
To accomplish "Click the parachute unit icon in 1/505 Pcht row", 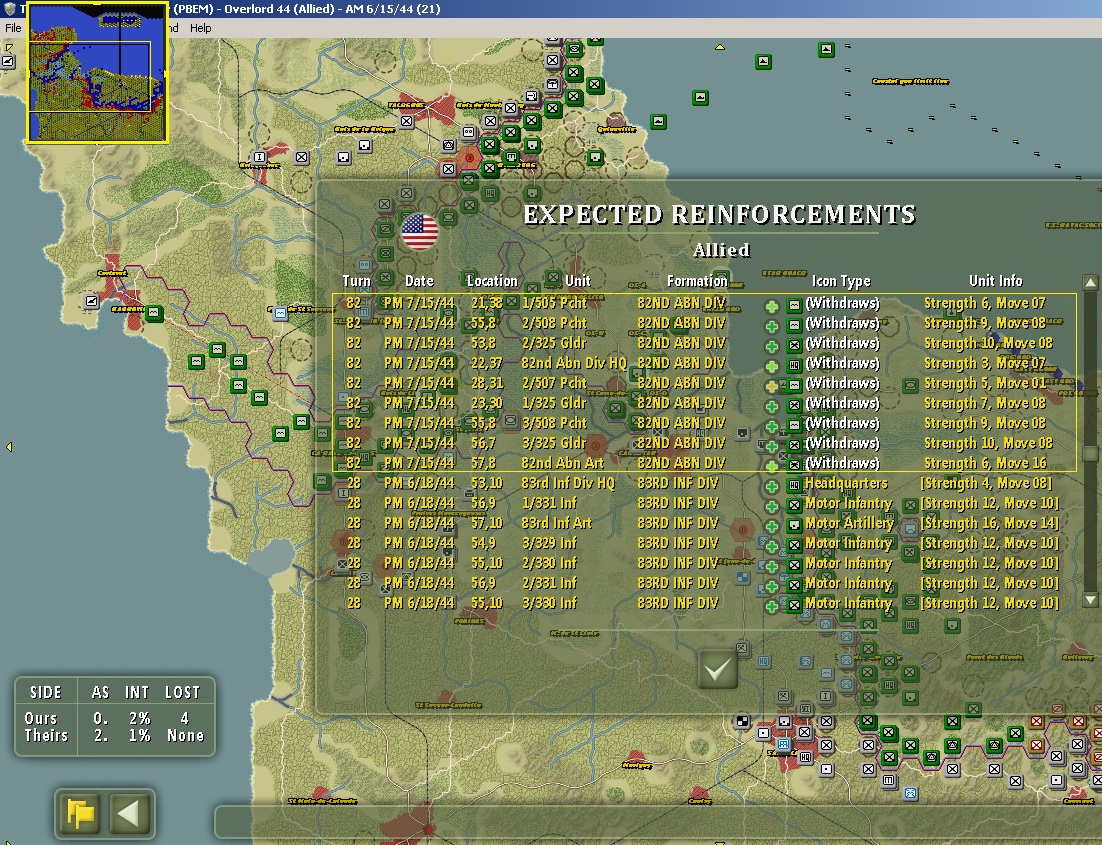I will 794,305.
